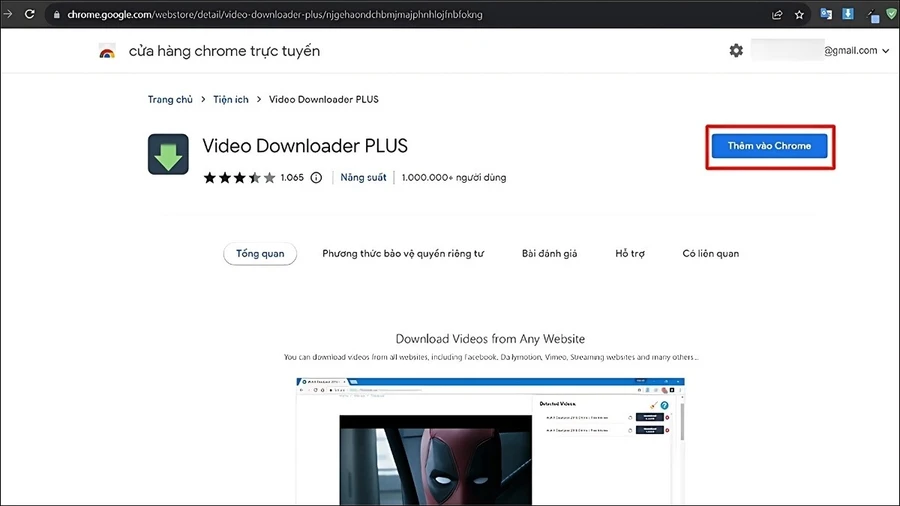This screenshot has height=506, width=900.
Task: Click the forward arrow in browser toolbar
Action: [8, 14]
